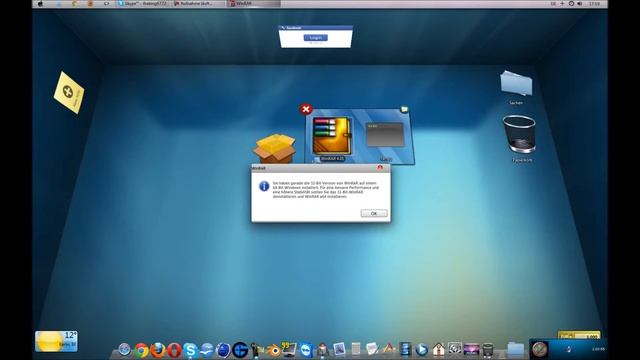This screenshot has height=360, width=640.
Task: Click the small folder icon on window corner
Action: click(x=404, y=109)
